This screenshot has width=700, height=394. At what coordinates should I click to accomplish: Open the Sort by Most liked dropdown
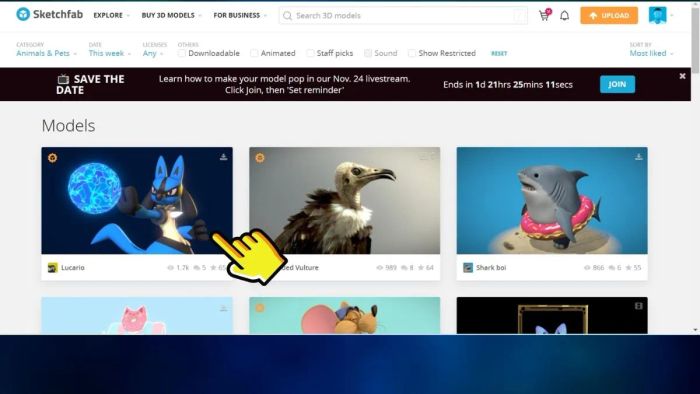point(651,53)
